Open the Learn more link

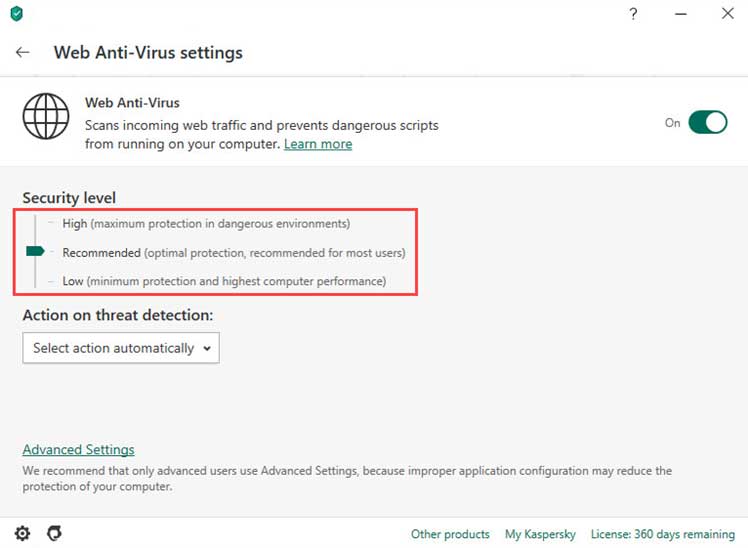click(318, 144)
